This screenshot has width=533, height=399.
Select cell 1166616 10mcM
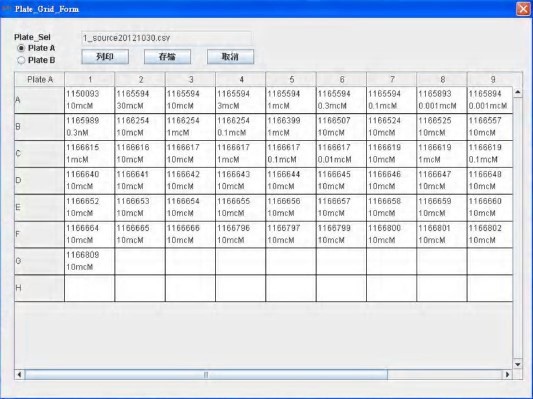[140, 154]
